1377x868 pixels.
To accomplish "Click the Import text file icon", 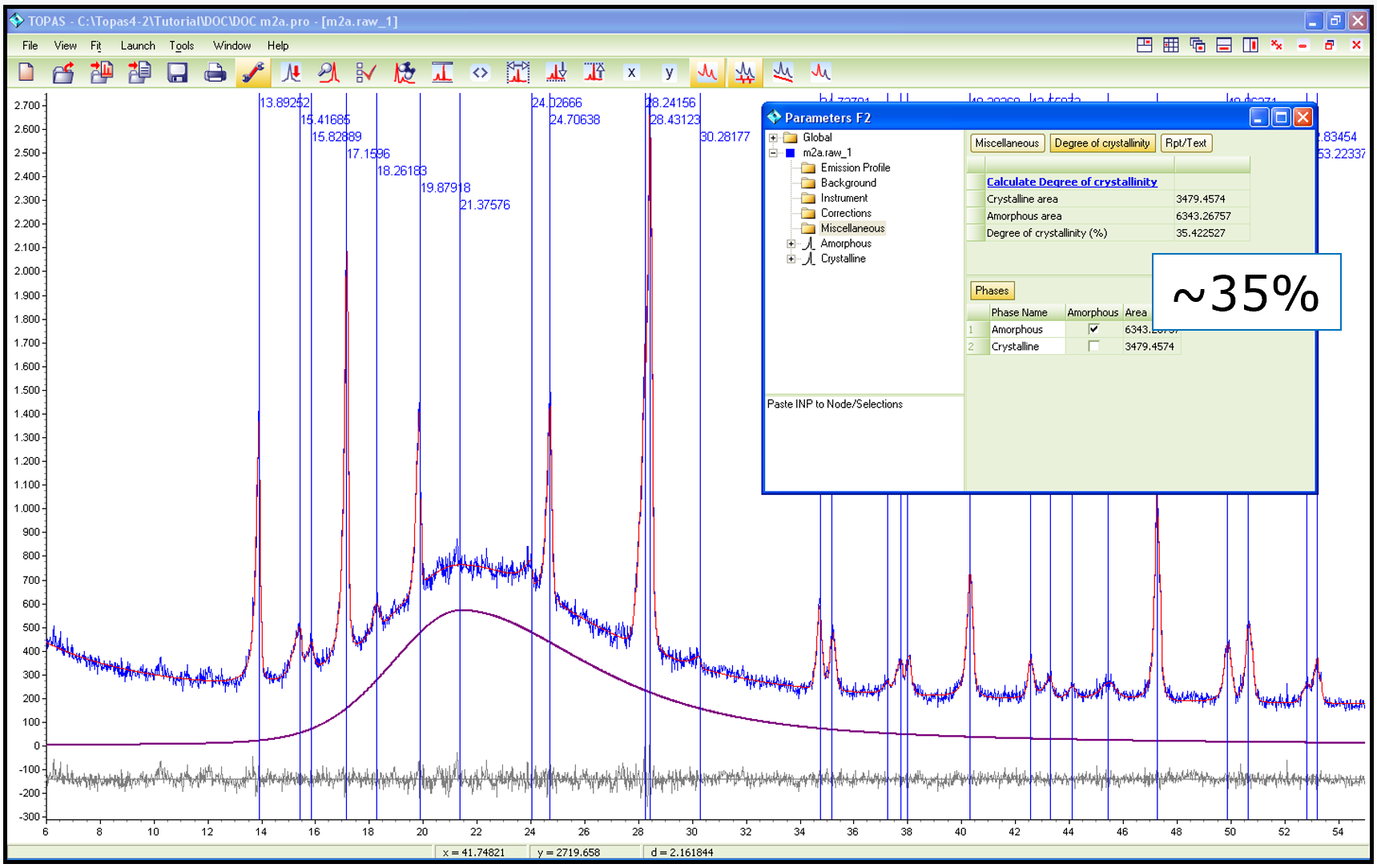I will tap(139, 73).
